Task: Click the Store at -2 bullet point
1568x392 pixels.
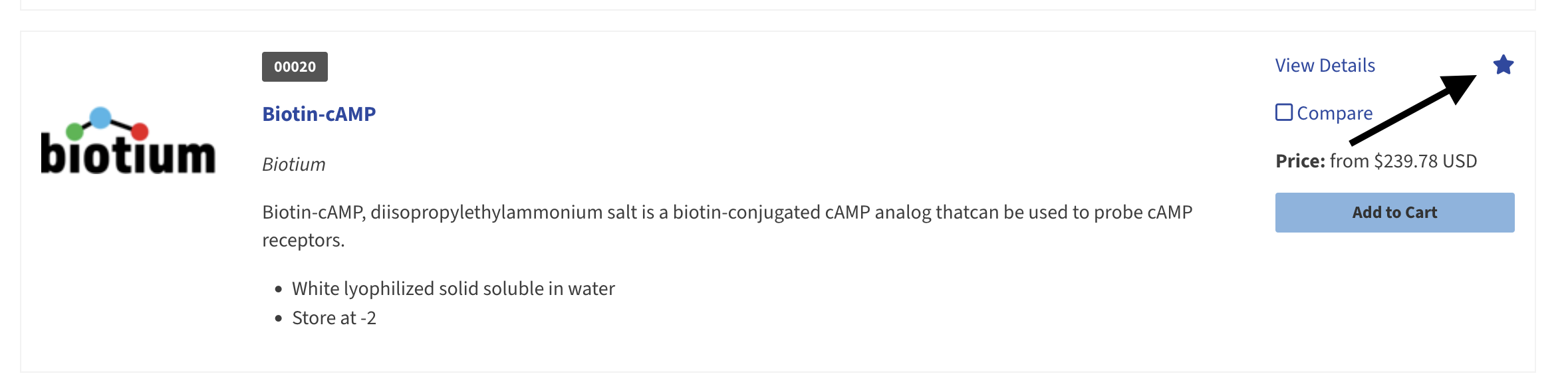Action: (x=334, y=318)
